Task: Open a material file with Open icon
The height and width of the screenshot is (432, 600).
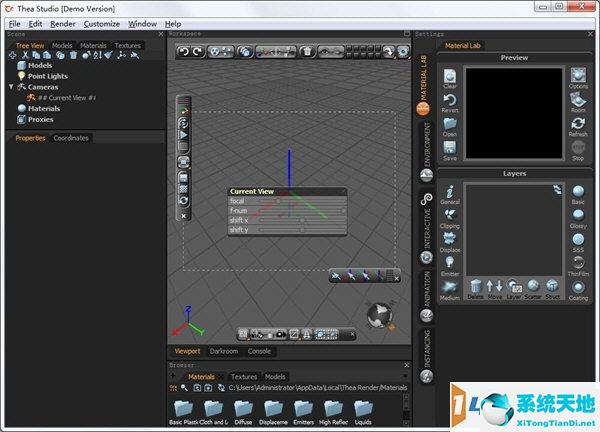Action: point(450,127)
